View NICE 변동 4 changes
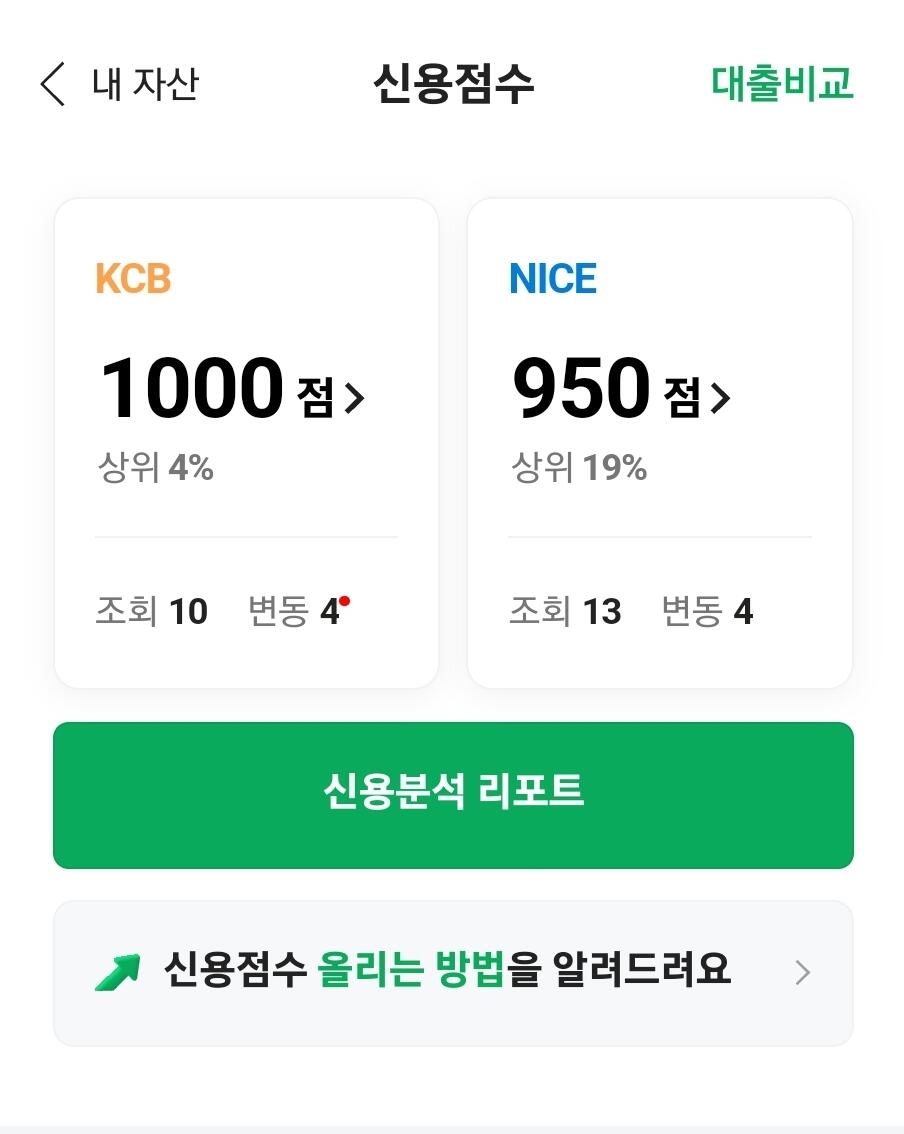This screenshot has height=1134, width=904. click(707, 611)
